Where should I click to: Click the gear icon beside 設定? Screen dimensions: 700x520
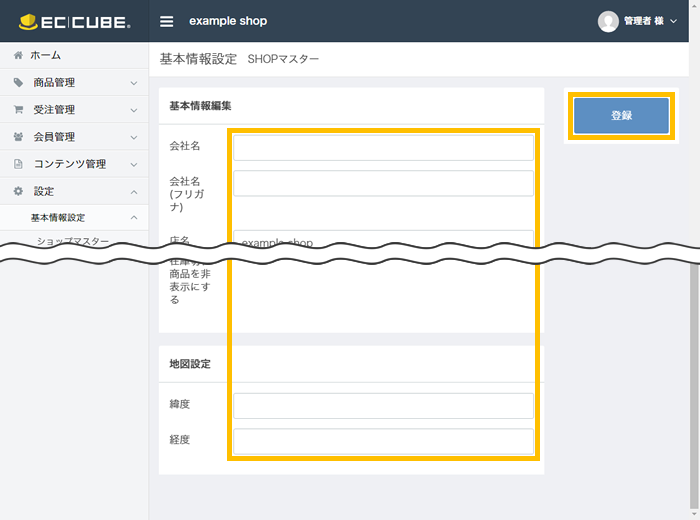click(18, 191)
